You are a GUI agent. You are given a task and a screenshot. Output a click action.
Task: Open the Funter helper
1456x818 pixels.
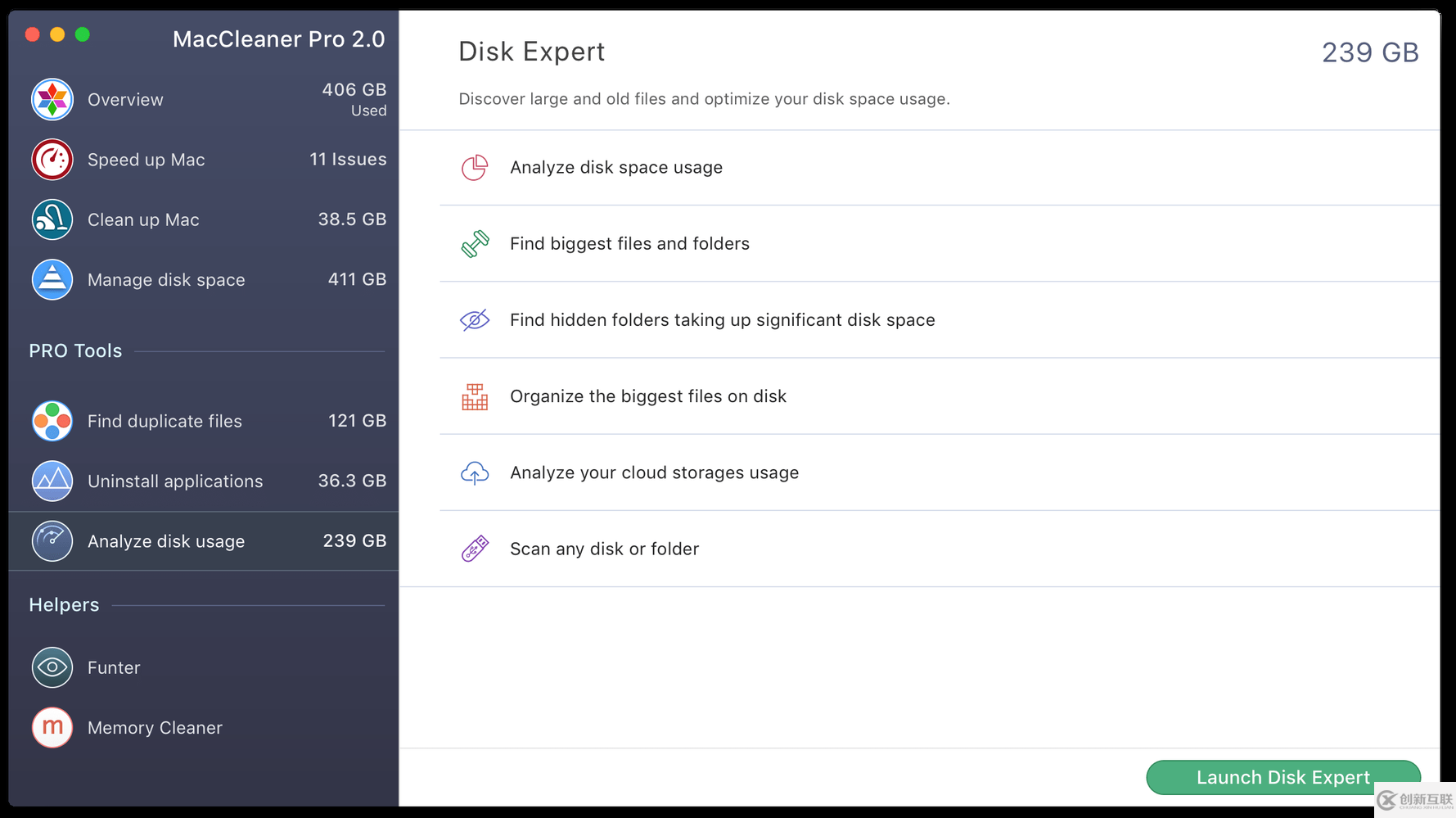tap(204, 667)
